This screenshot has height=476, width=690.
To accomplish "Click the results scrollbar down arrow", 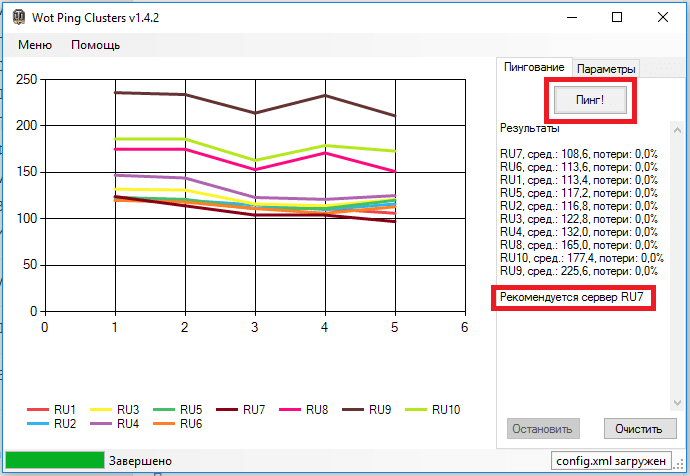I will click(677, 403).
